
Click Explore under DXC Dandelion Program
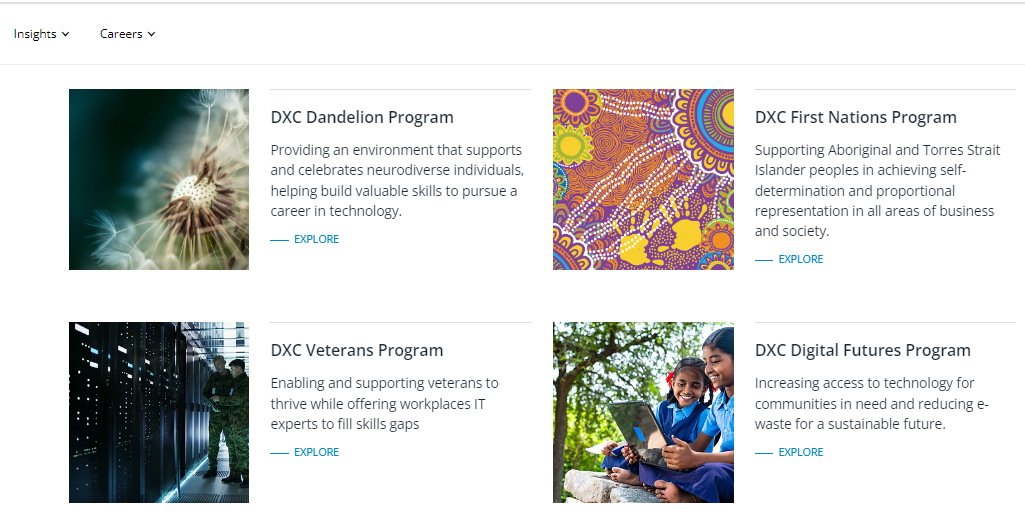pos(316,239)
